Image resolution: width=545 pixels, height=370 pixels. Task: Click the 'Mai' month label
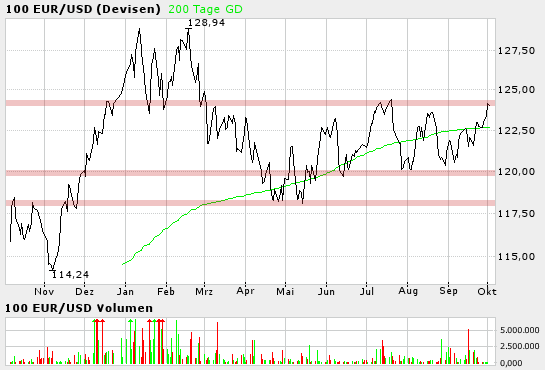click(285, 291)
